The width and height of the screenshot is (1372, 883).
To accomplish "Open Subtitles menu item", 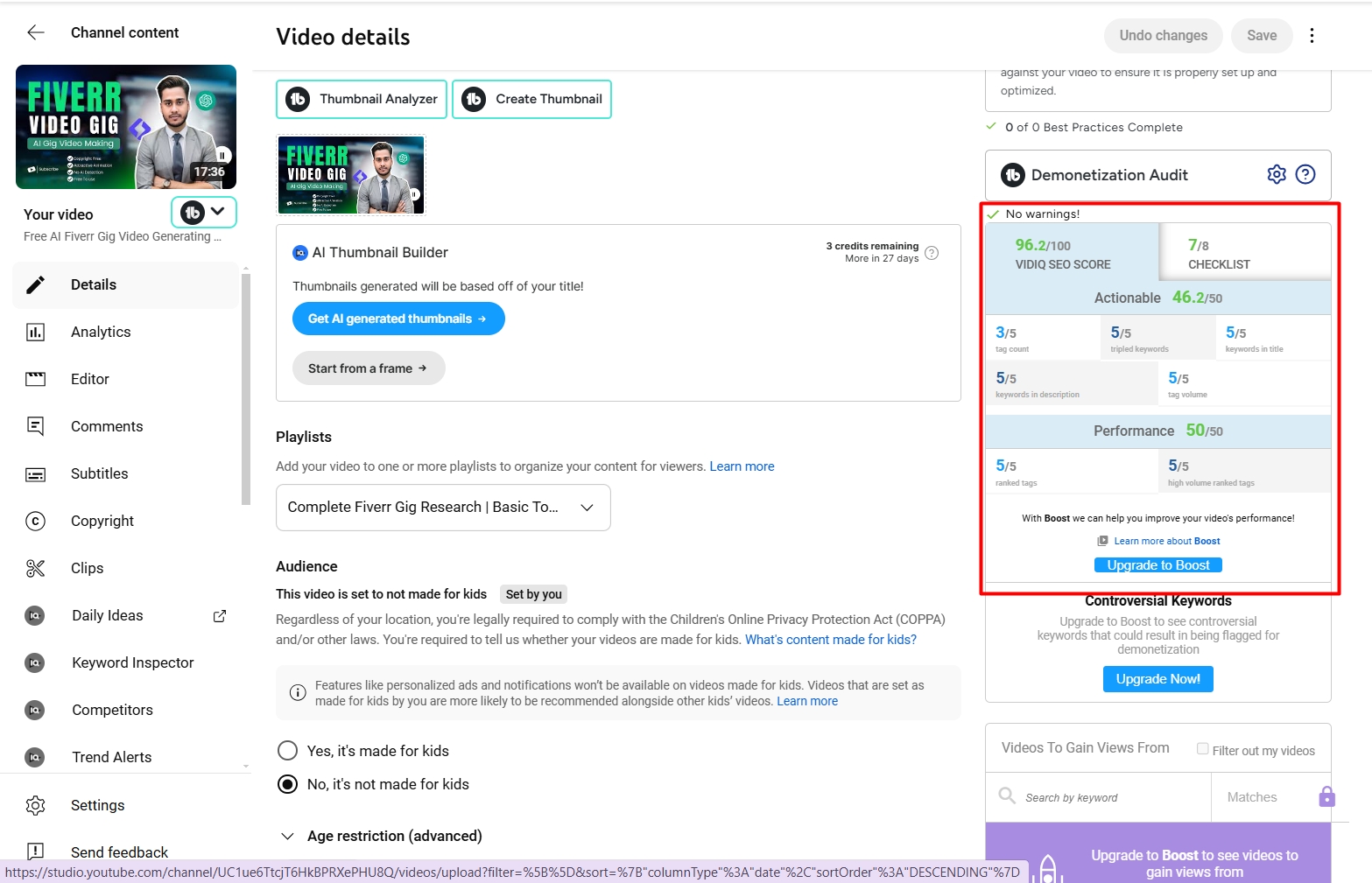I will click(x=126, y=473).
